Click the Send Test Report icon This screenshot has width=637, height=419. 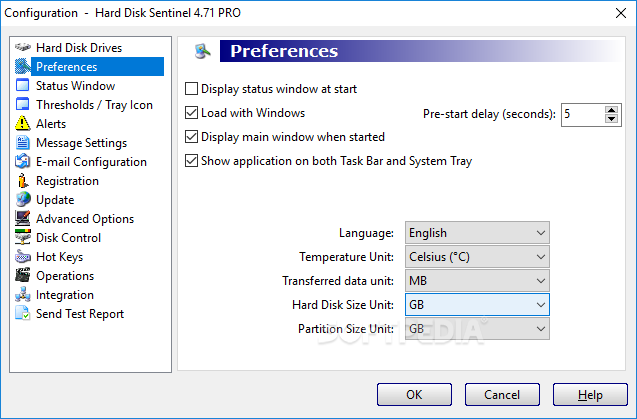click(x=23, y=313)
